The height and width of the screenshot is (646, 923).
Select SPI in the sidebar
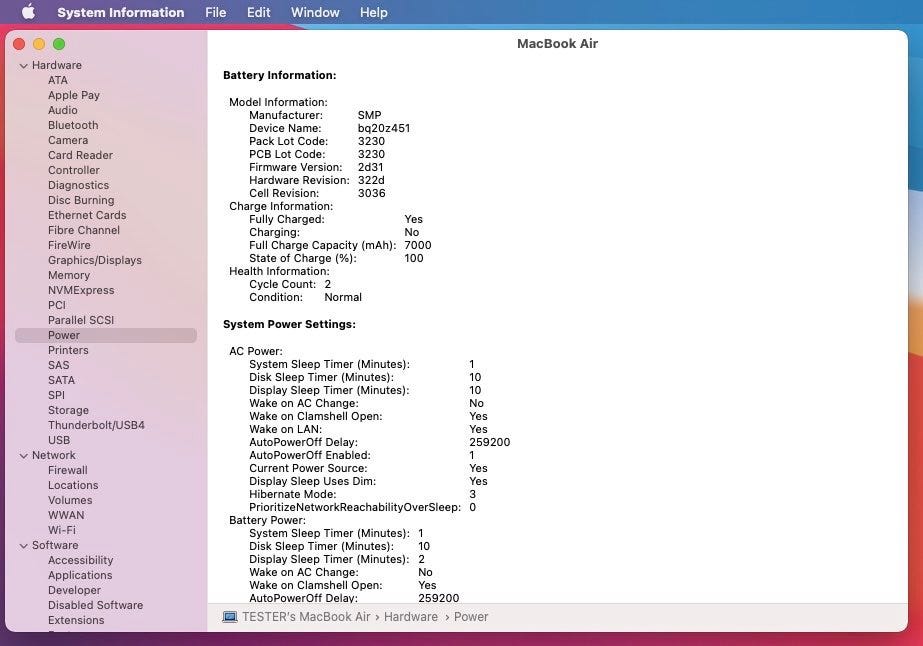[57, 395]
